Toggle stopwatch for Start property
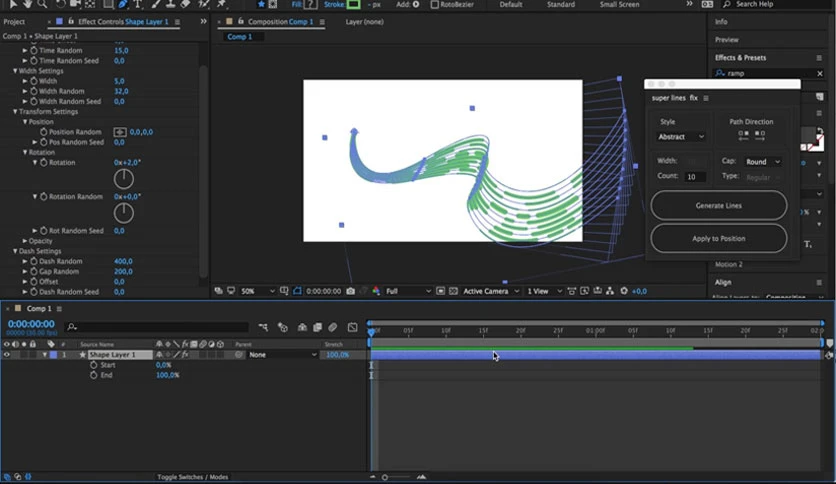This screenshot has height=484, width=836. pyautogui.click(x=94, y=365)
